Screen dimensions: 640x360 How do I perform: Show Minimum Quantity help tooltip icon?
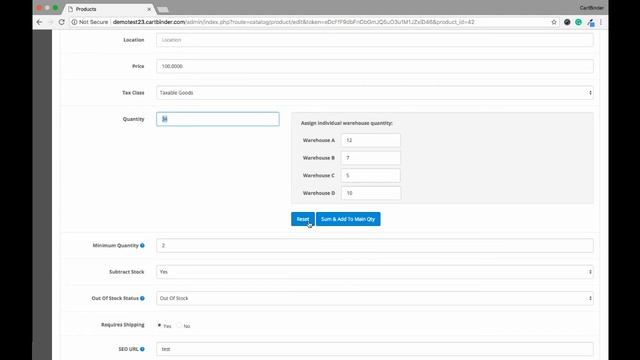pos(142,245)
